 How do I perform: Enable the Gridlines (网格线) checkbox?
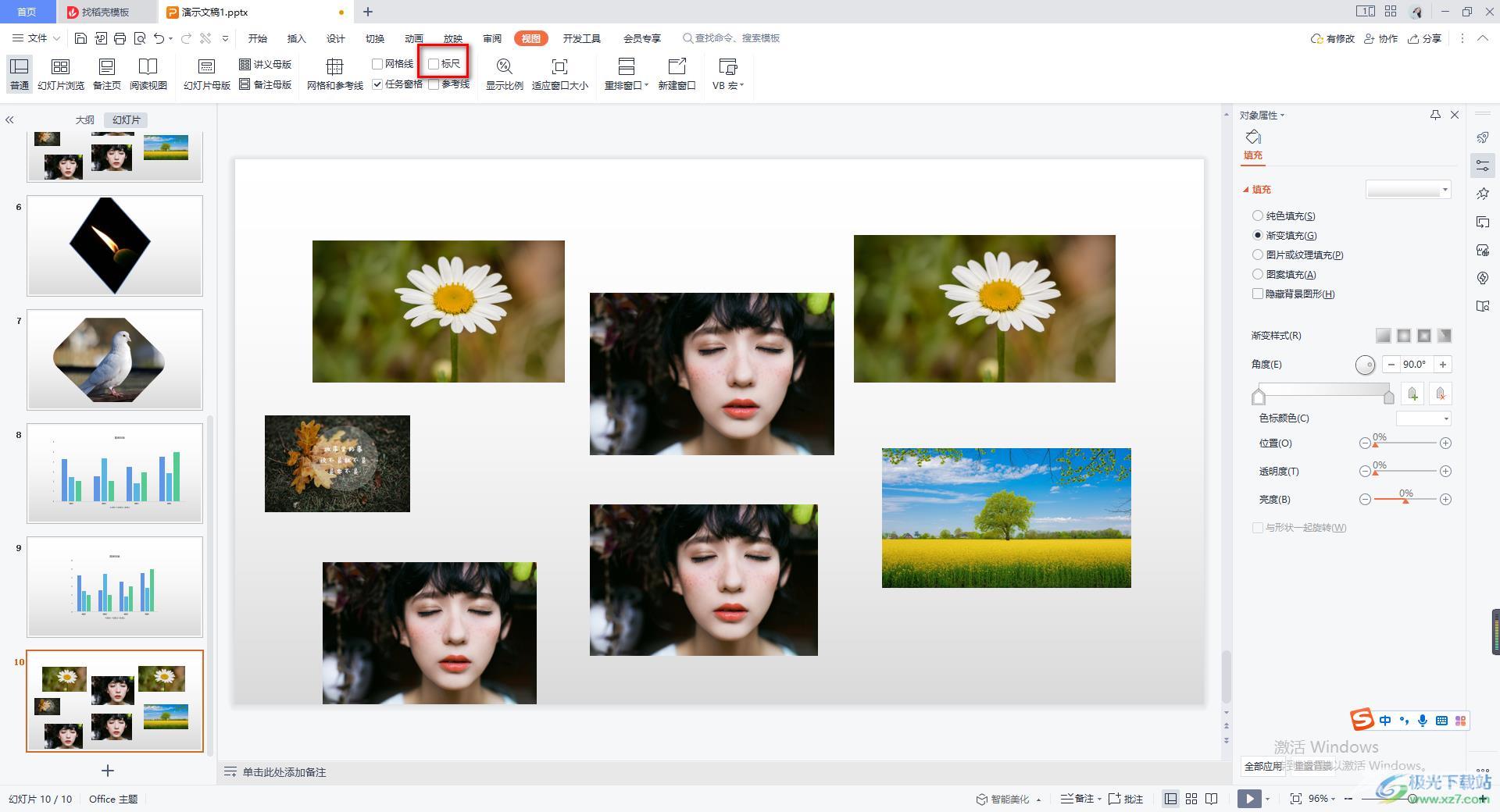point(377,64)
